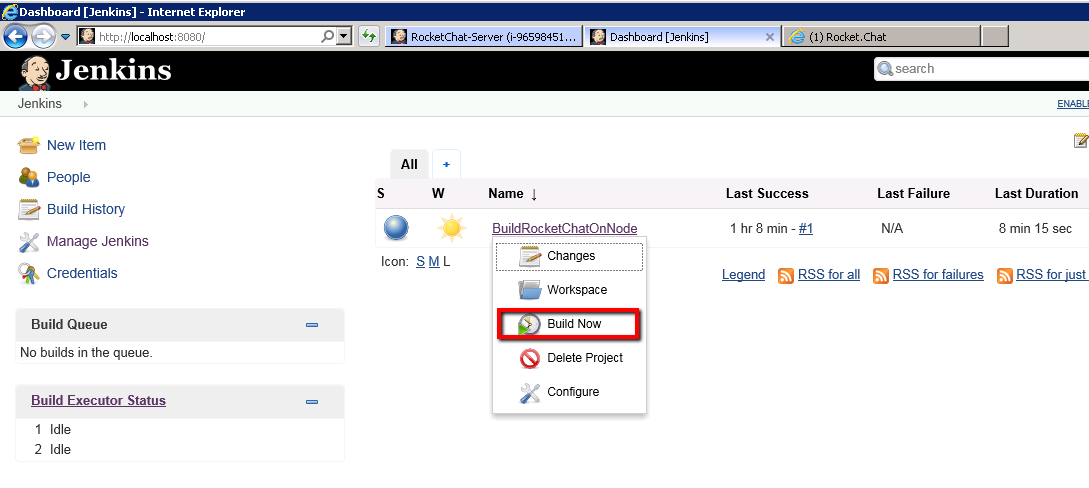Screen dimensions: 1089x488
Task: Click the Build Now clock icon
Action: (x=529, y=324)
